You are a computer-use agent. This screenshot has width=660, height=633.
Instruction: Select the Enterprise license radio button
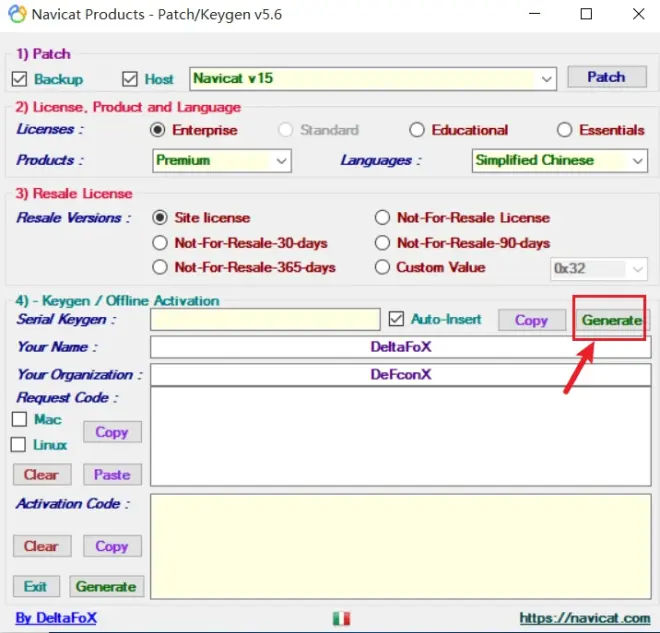click(x=157, y=130)
